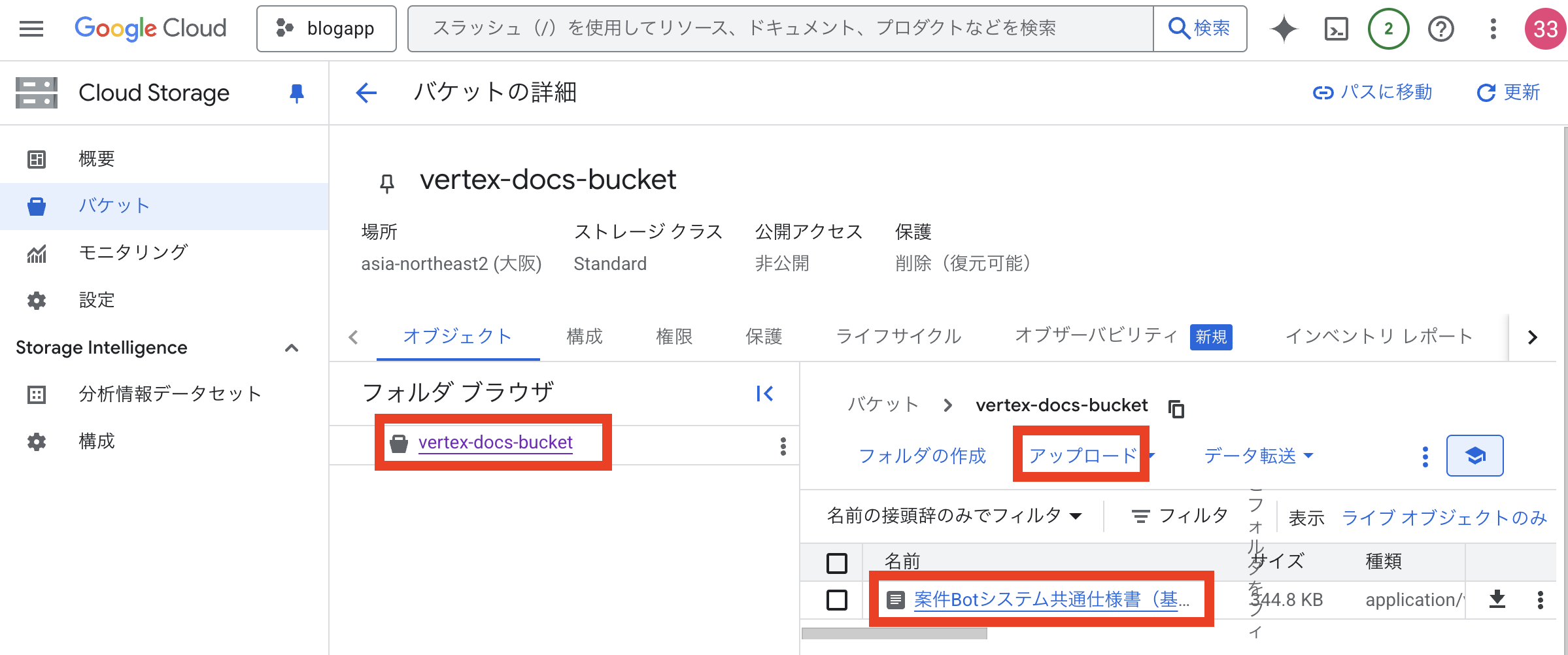Check the 案件Bot specification file row

pyautogui.click(x=837, y=599)
